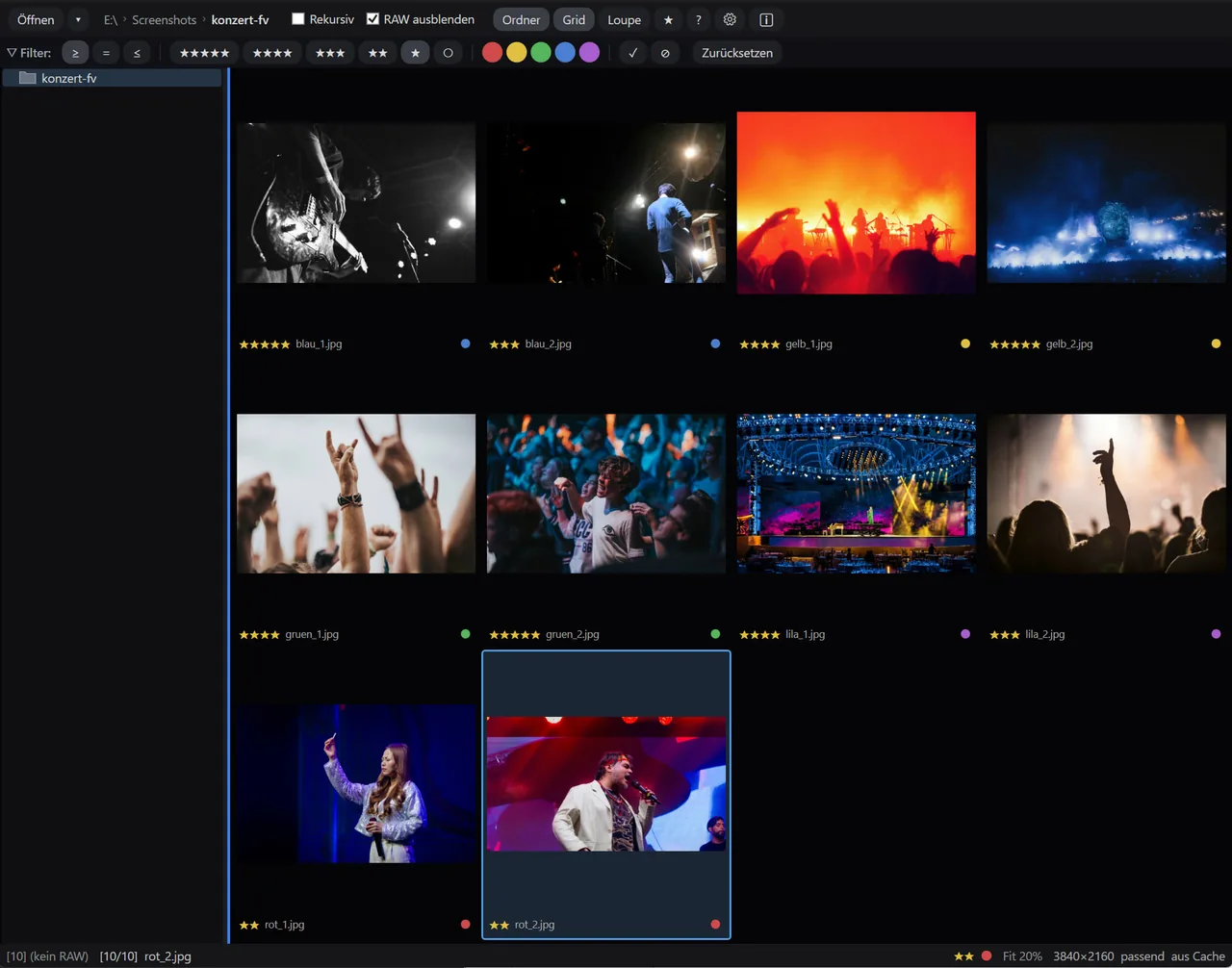Select gelb_1.jpg orange crowd thumbnail
The height and width of the screenshot is (968, 1232).
click(x=857, y=203)
